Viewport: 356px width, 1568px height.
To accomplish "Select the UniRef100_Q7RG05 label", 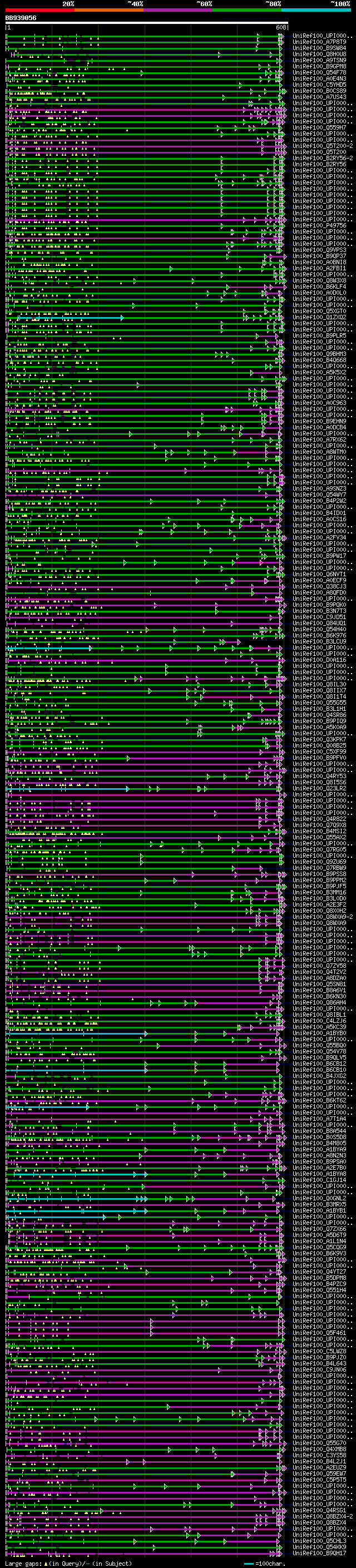I will [x=319, y=850].
